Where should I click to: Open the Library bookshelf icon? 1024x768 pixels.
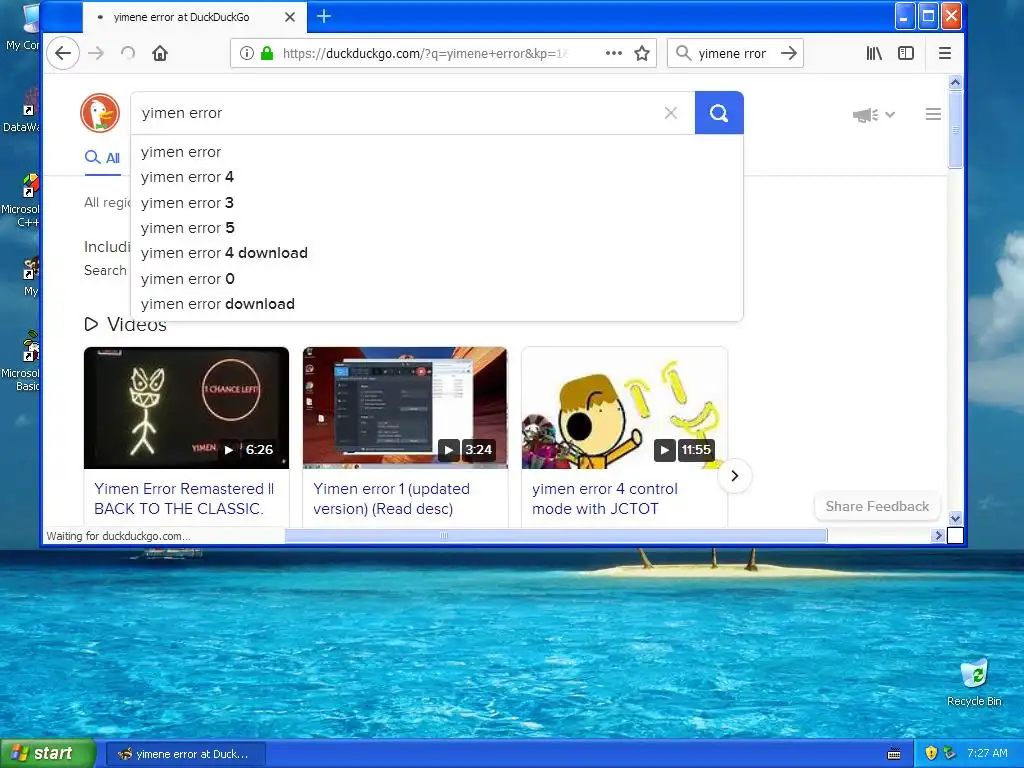(874, 54)
